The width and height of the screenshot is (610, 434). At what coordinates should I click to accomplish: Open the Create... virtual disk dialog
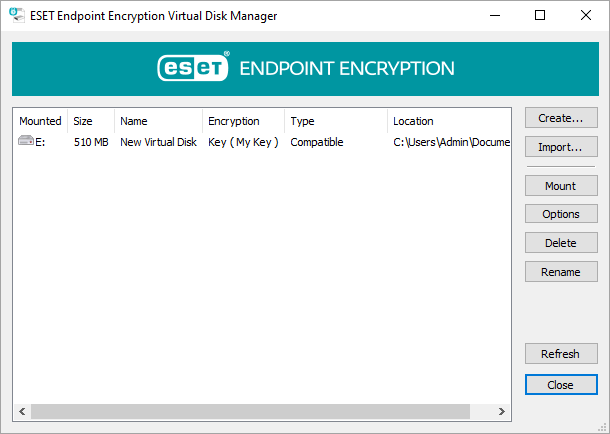[561, 118]
